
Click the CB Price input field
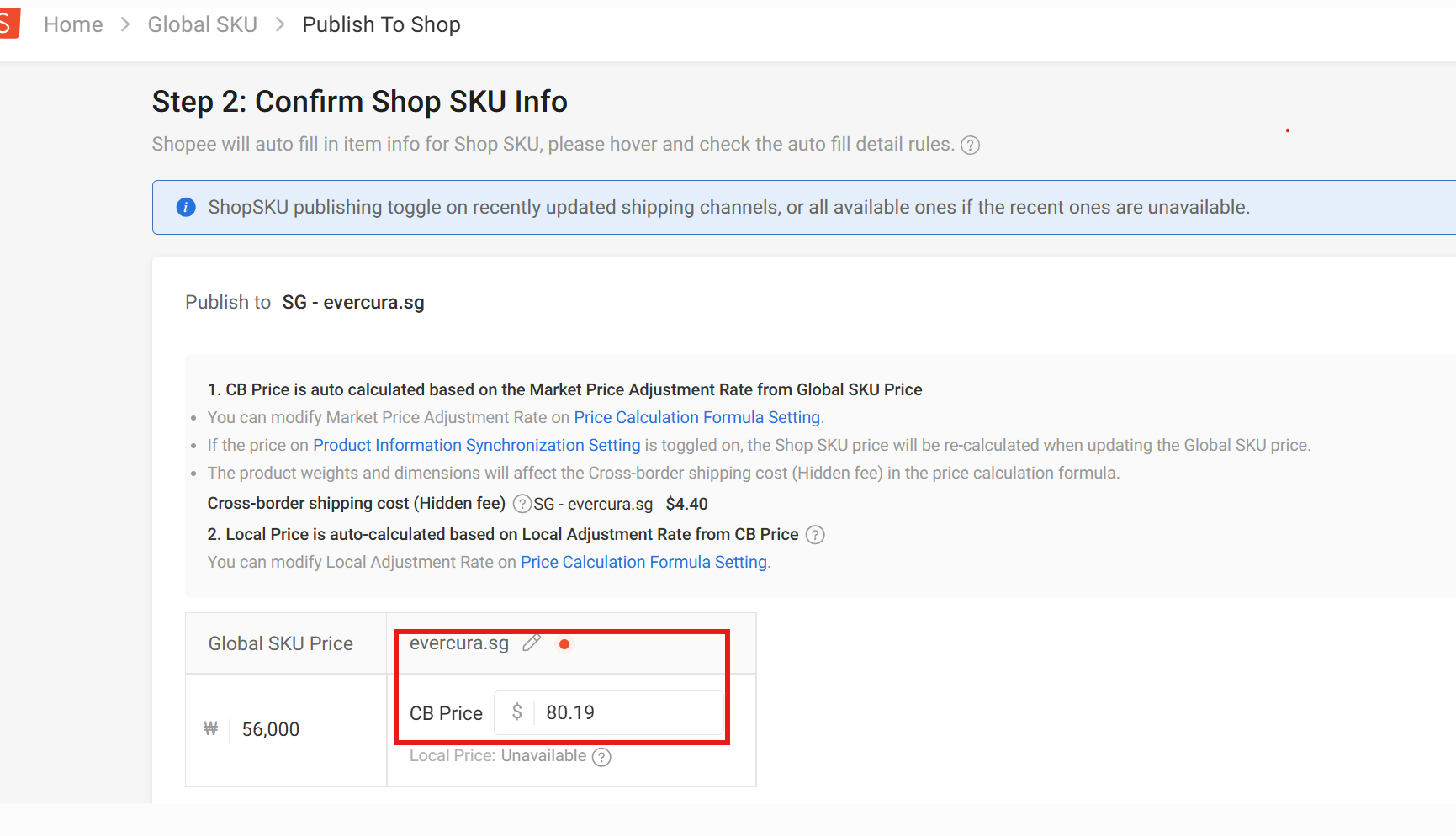click(x=609, y=712)
